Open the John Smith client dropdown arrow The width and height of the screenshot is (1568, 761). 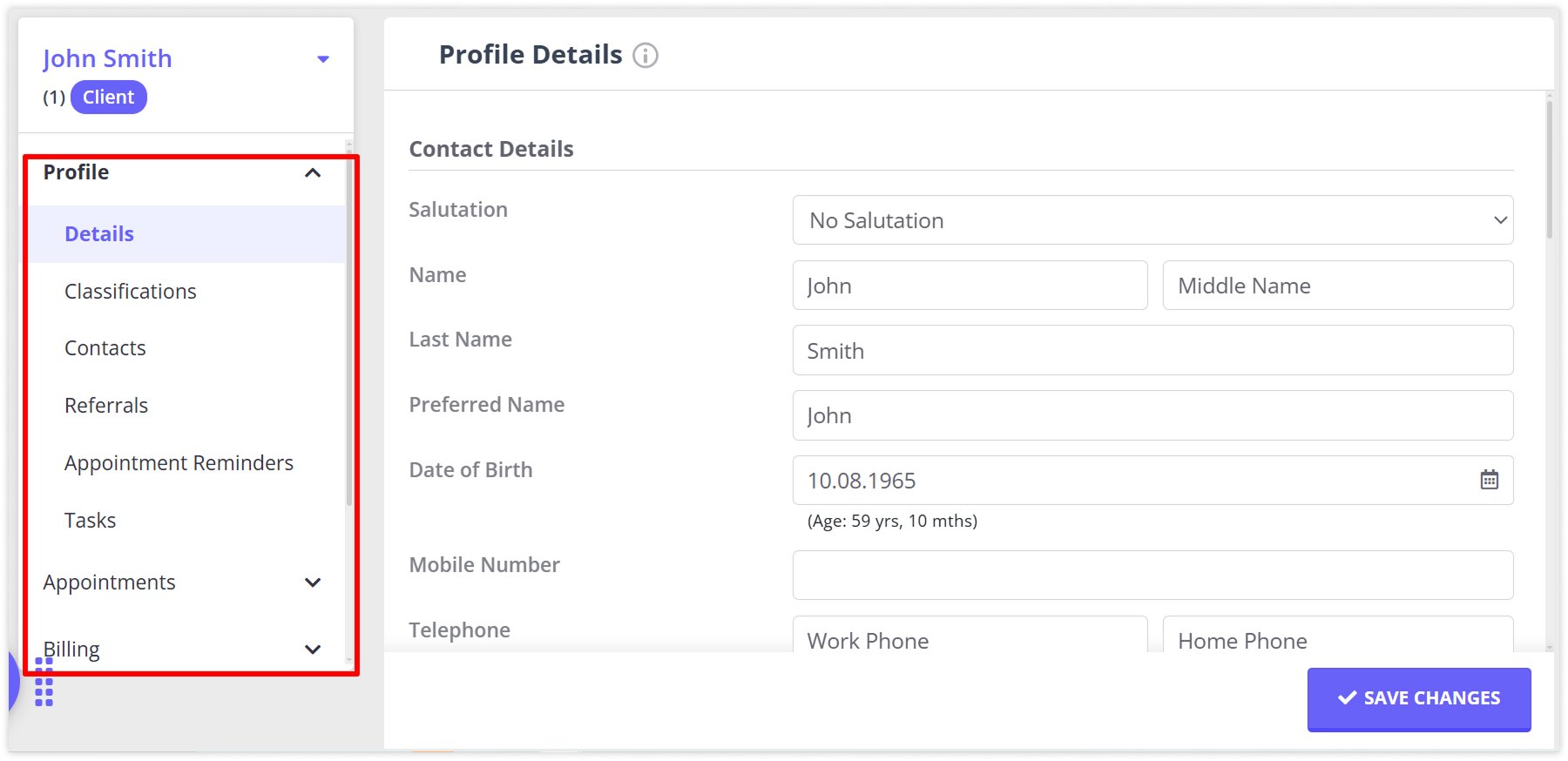[323, 59]
